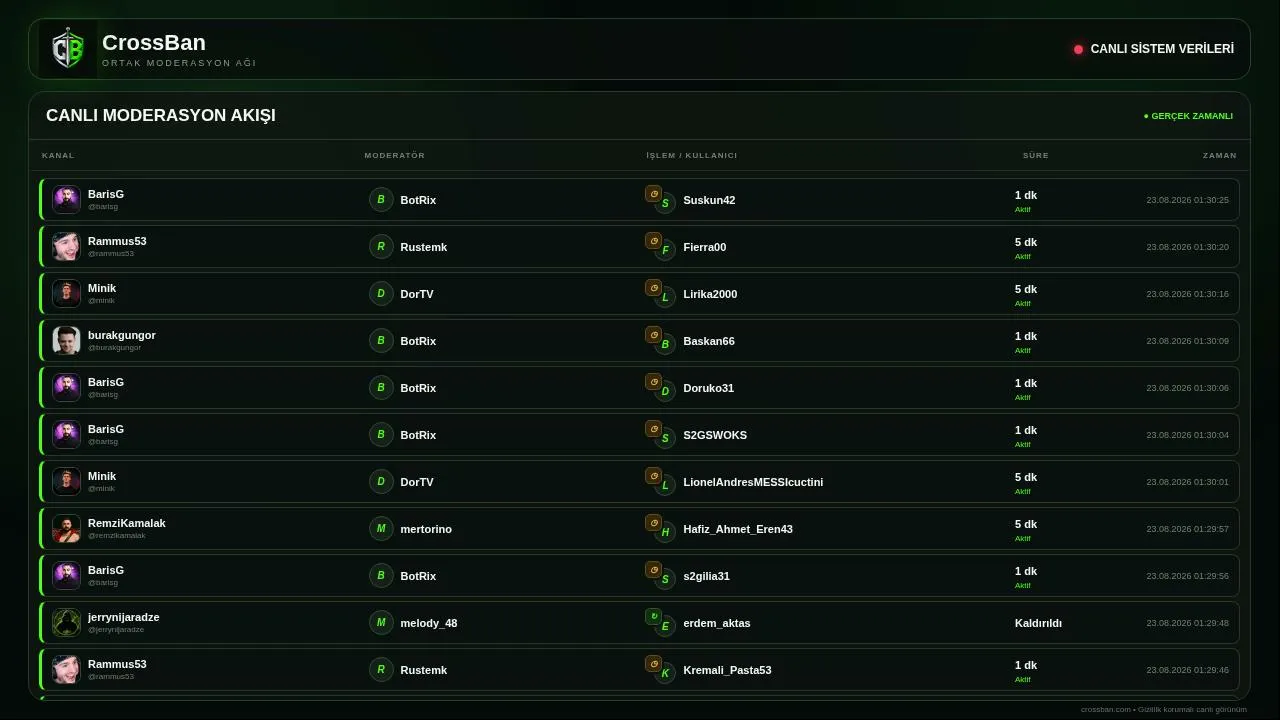
Task: Click the Kaldırıldı status text
Action: tap(1038, 623)
